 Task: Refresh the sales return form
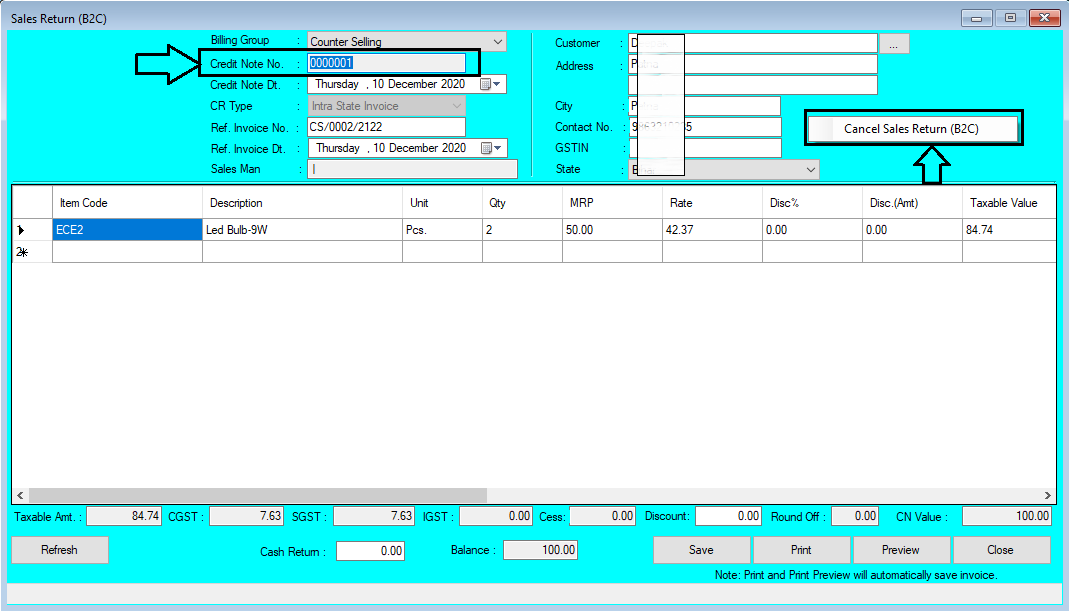pos(59,550)
